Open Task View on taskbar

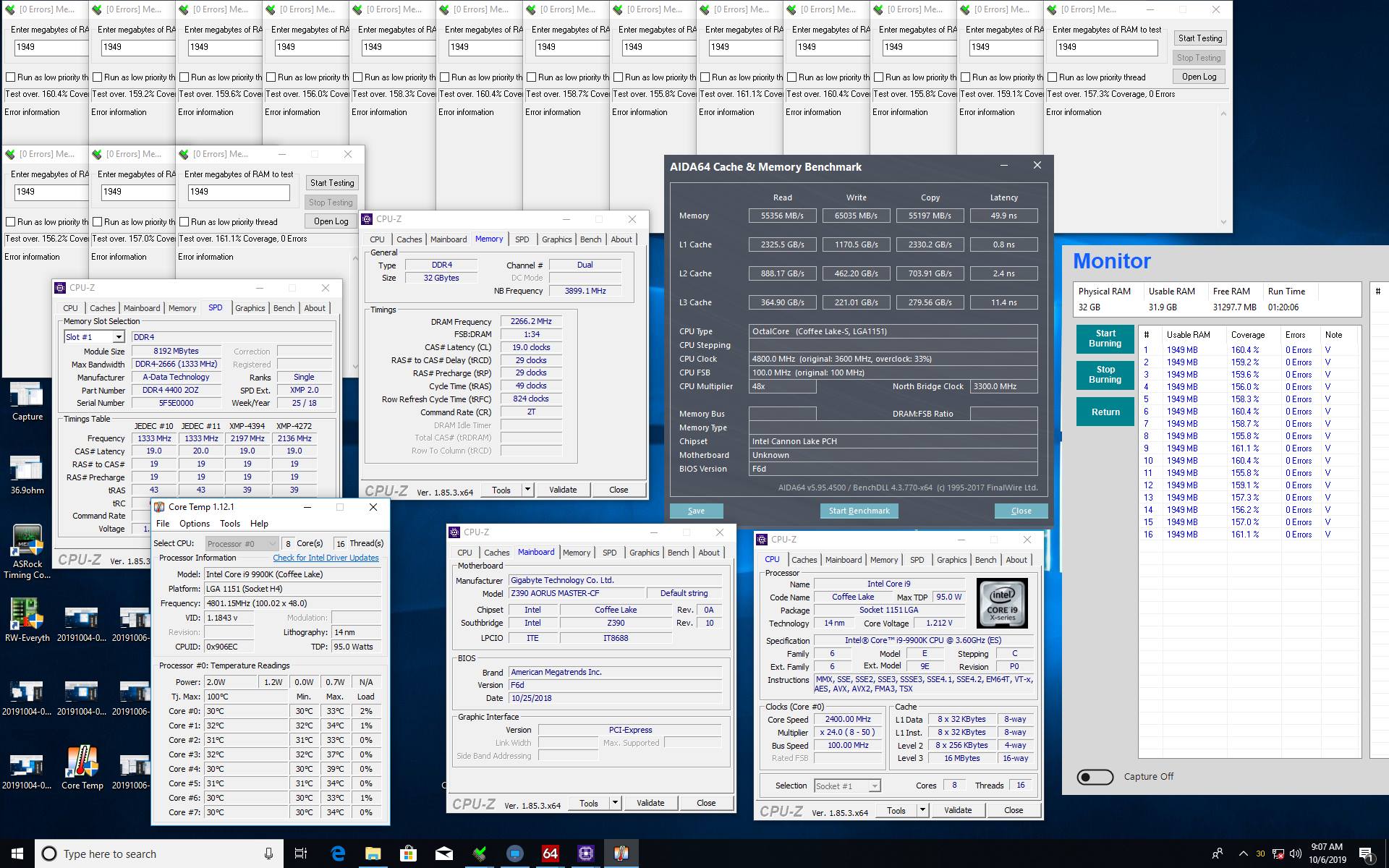pyautogui.click(x=301, y=854)
